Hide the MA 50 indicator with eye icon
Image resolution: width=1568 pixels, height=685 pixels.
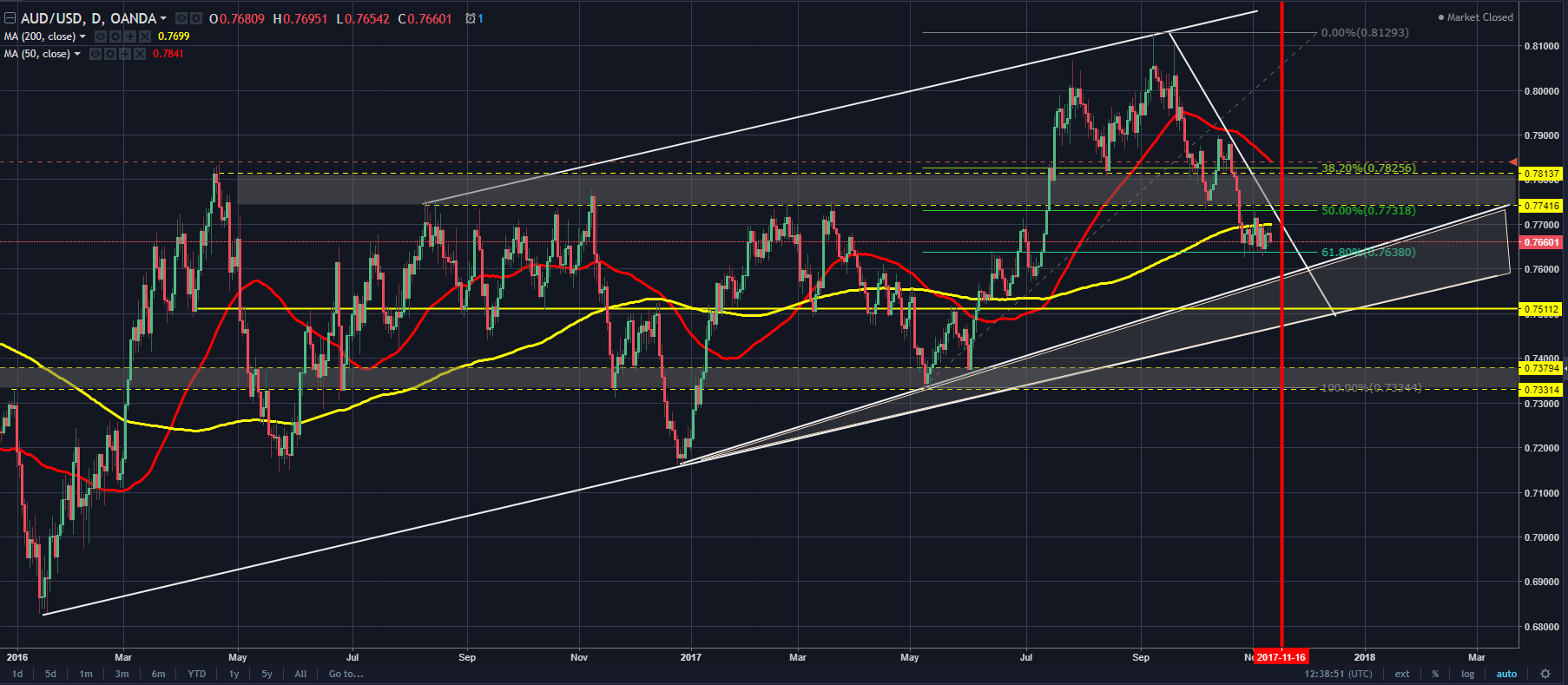coord(96,54)
